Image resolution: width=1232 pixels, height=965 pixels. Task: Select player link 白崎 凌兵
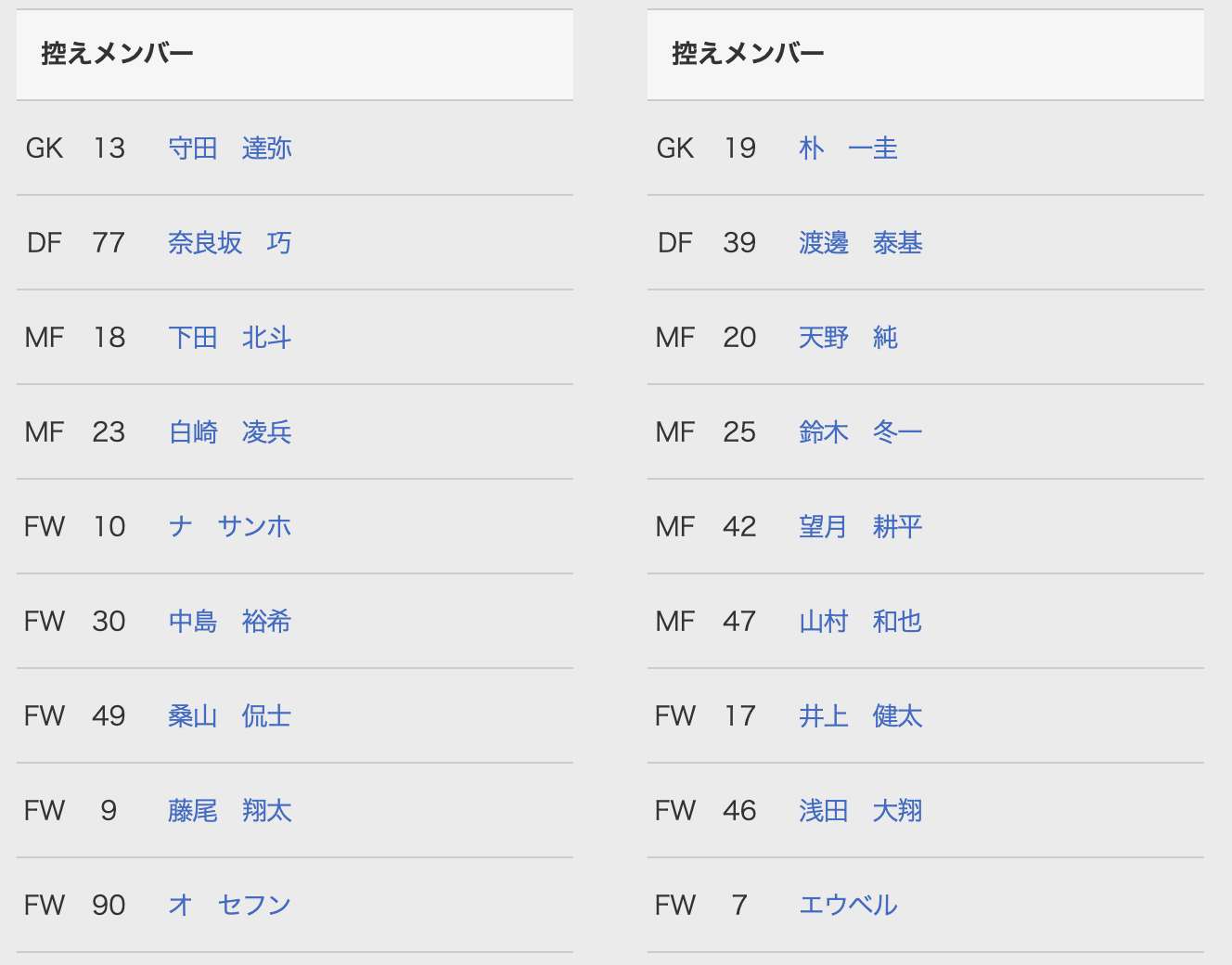click(229, 432)
